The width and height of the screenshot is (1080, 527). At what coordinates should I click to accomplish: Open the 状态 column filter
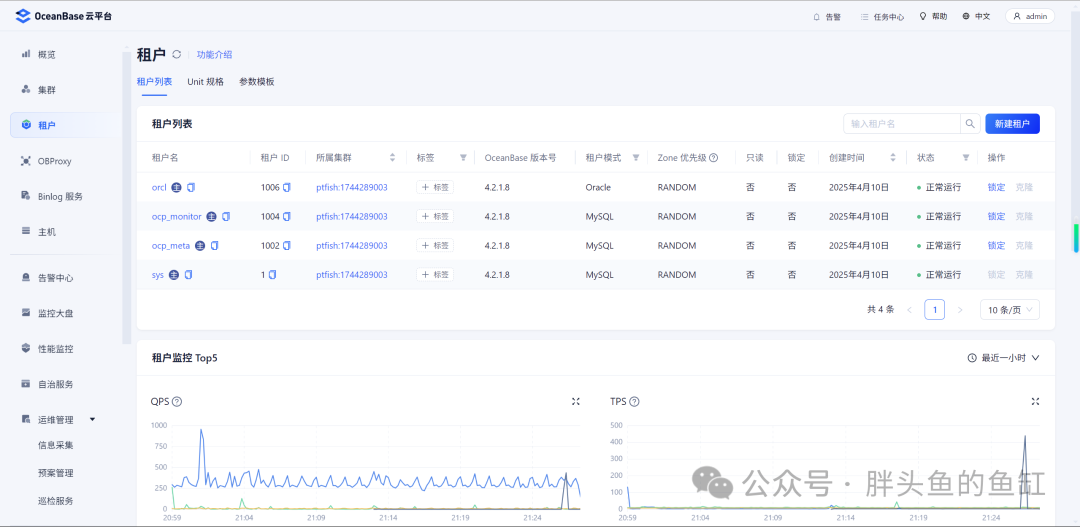point(966,158)
